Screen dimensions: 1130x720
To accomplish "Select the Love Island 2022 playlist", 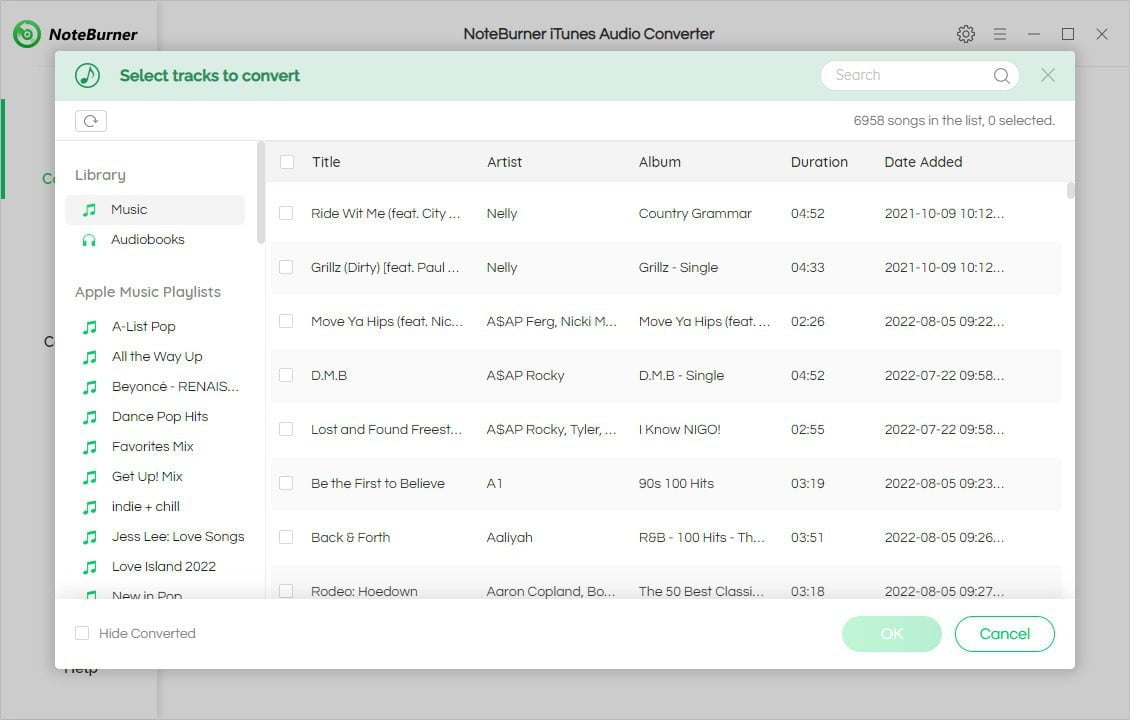I will tap(164, 566).
